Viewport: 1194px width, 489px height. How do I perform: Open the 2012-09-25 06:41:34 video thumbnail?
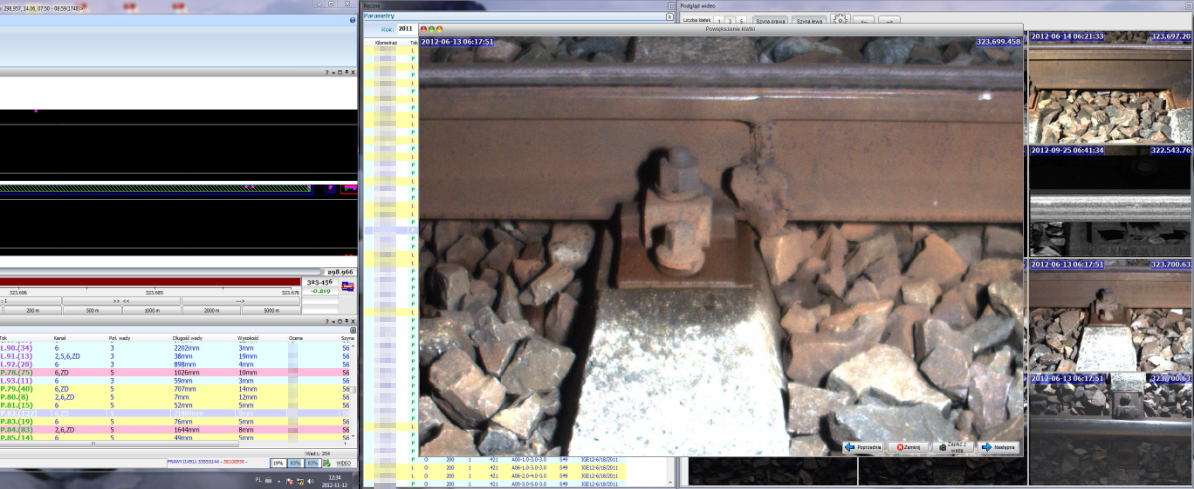pyautogui.click(x=1110, y=201)
